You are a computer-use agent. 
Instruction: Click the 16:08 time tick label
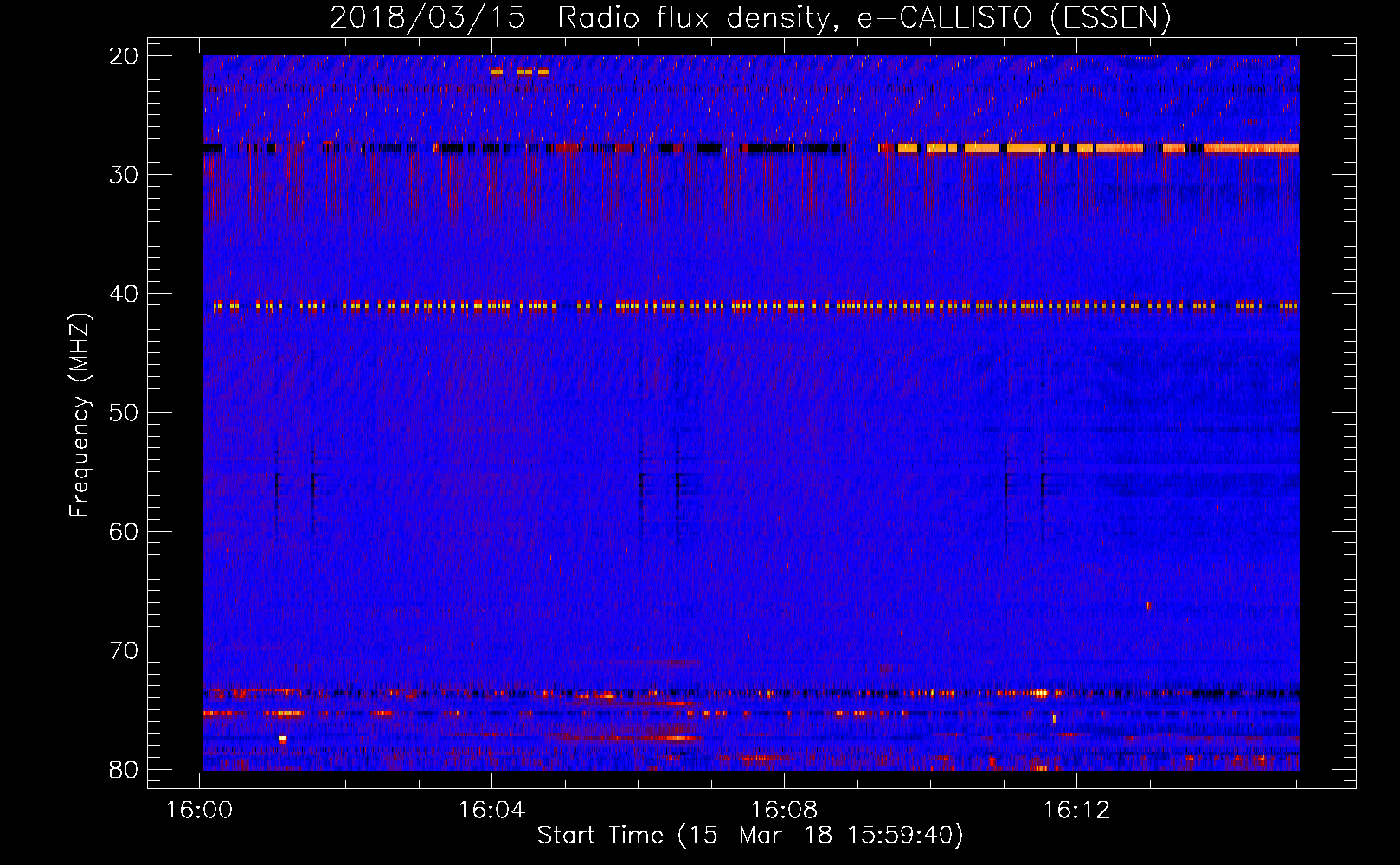784,811
